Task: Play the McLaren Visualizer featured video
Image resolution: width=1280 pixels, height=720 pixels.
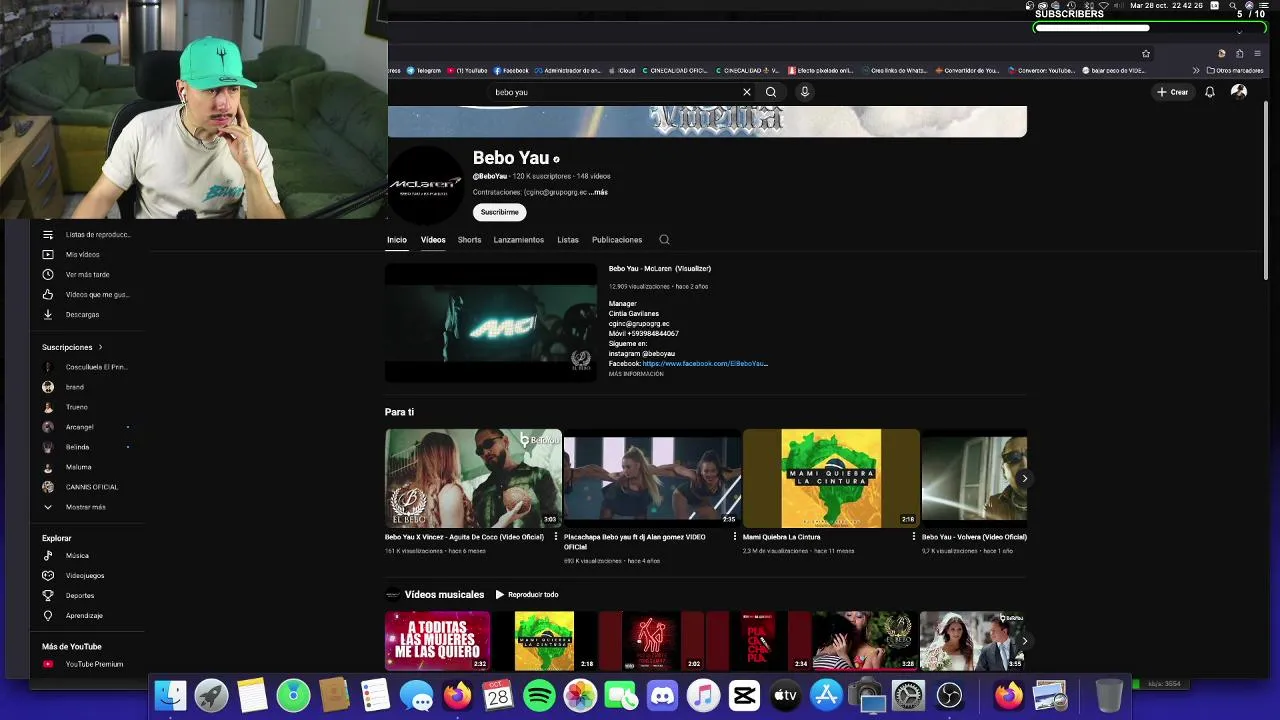Action: [491, 323]
